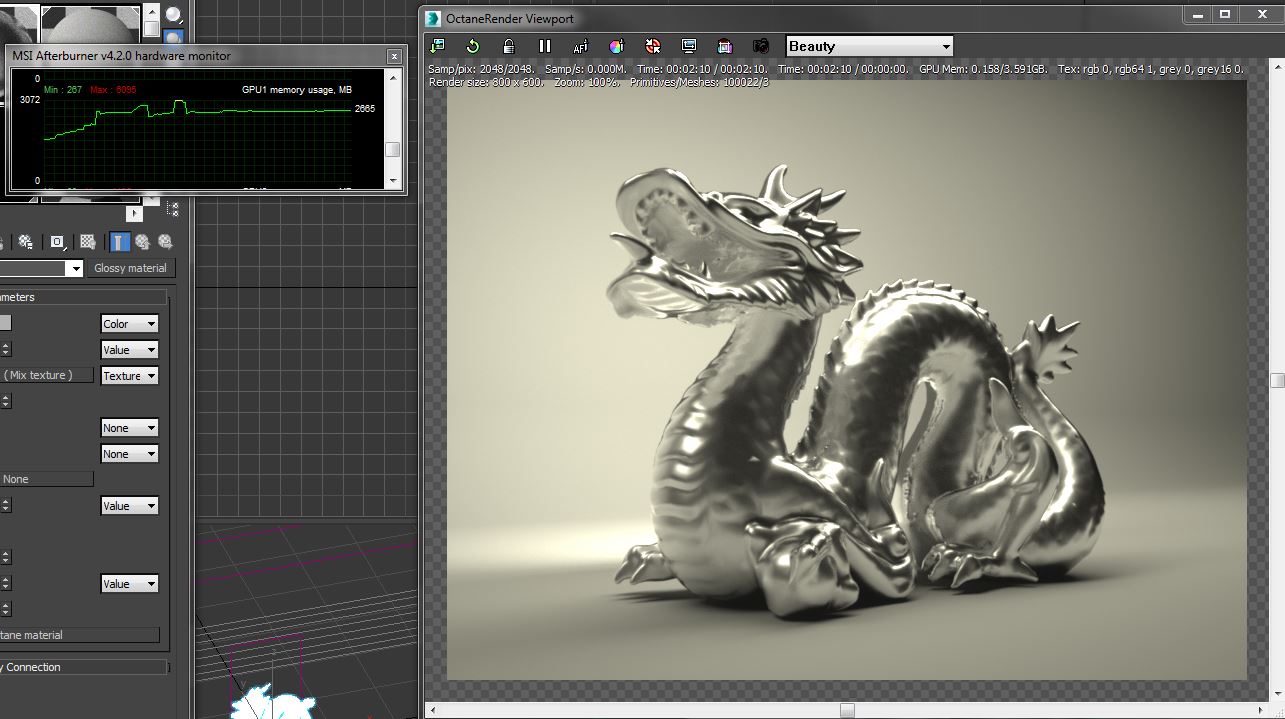Click the Samp/pix: 2048/2048 status text
The width and height of the screenshot is (1285, 719).
[482, 69]
